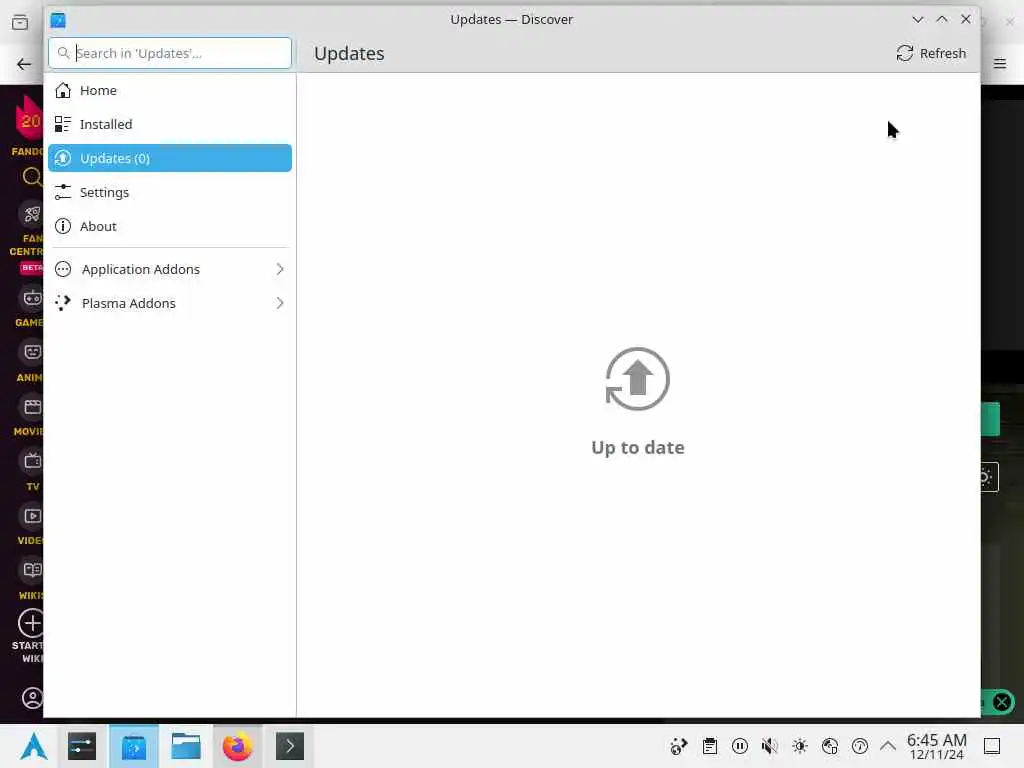Open the clock showing 6:45 AM

936,746
